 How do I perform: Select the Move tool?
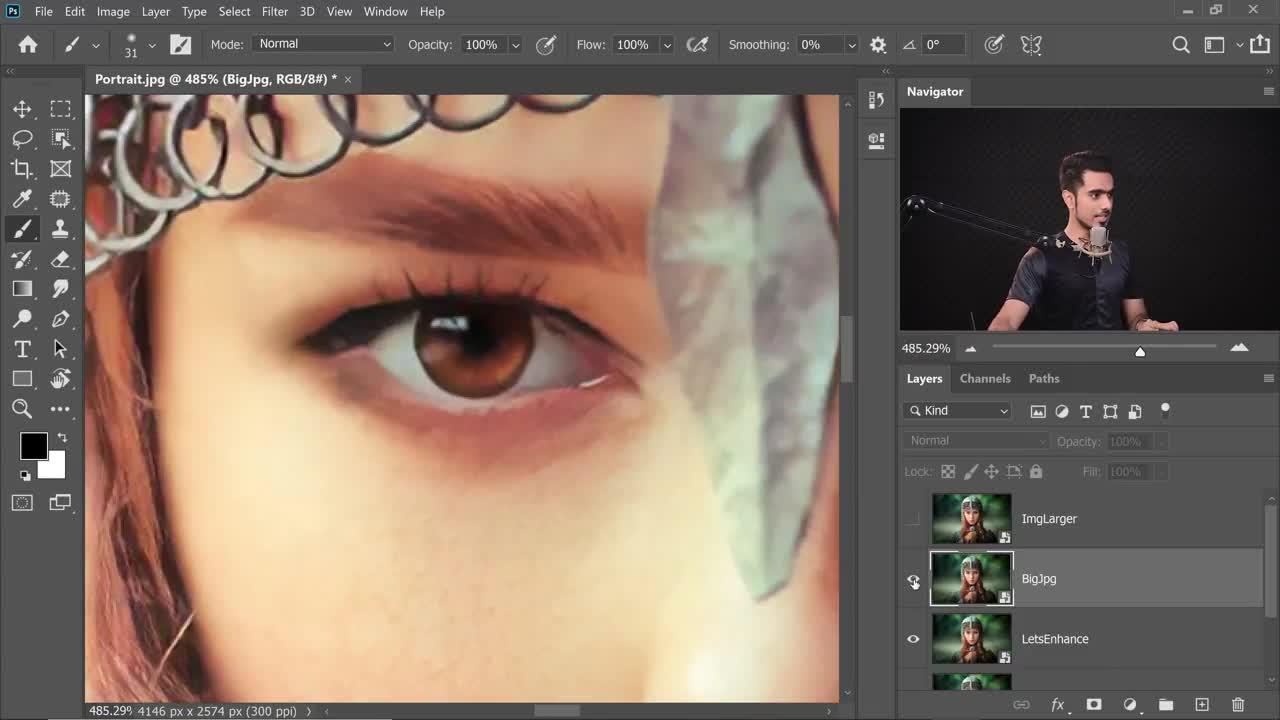point(22,109)
